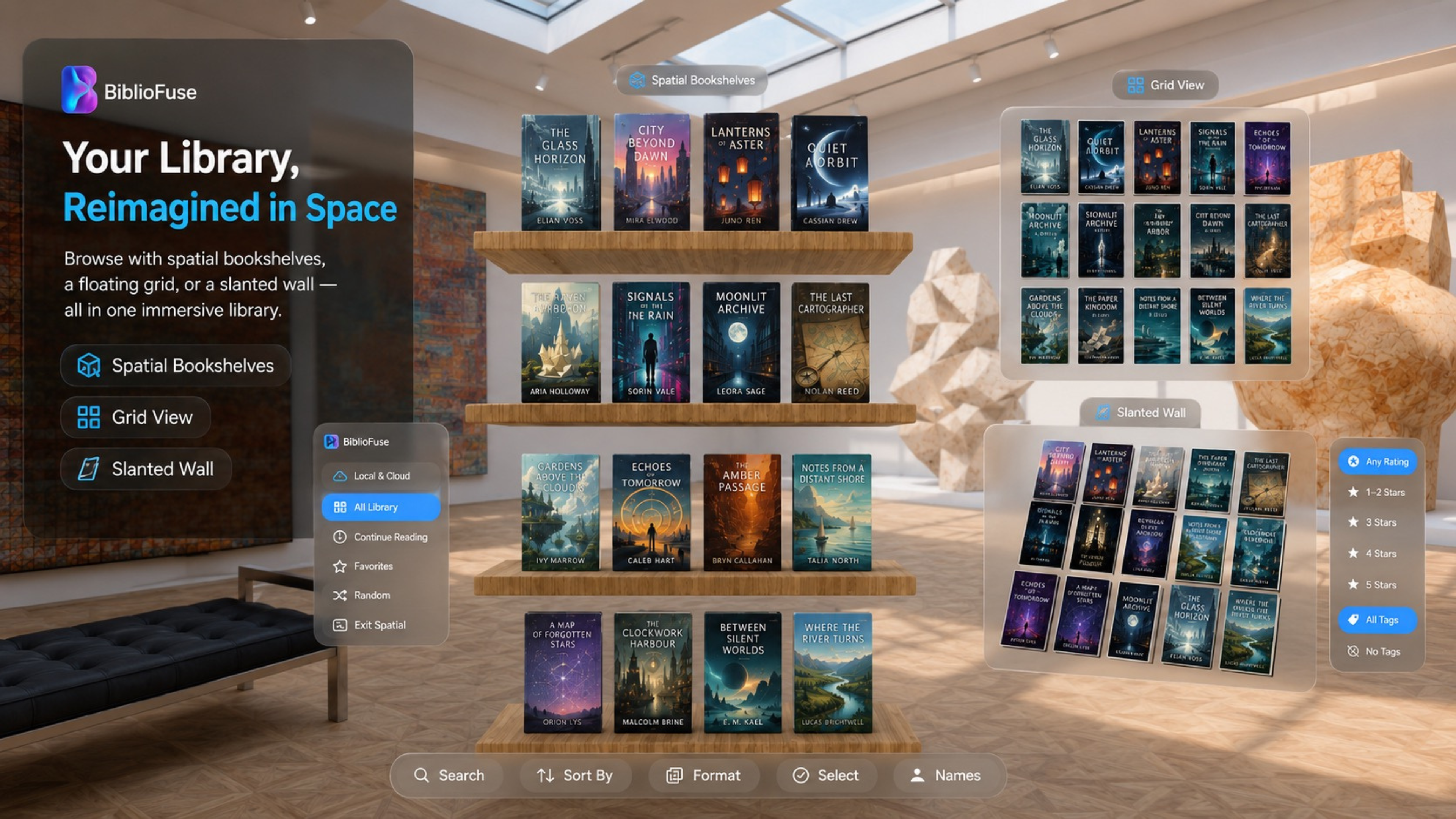Screen dimensions: 1456x819
Task: Open Quiet Orbit book on bookshelf
Action: [x=830, y=173]
